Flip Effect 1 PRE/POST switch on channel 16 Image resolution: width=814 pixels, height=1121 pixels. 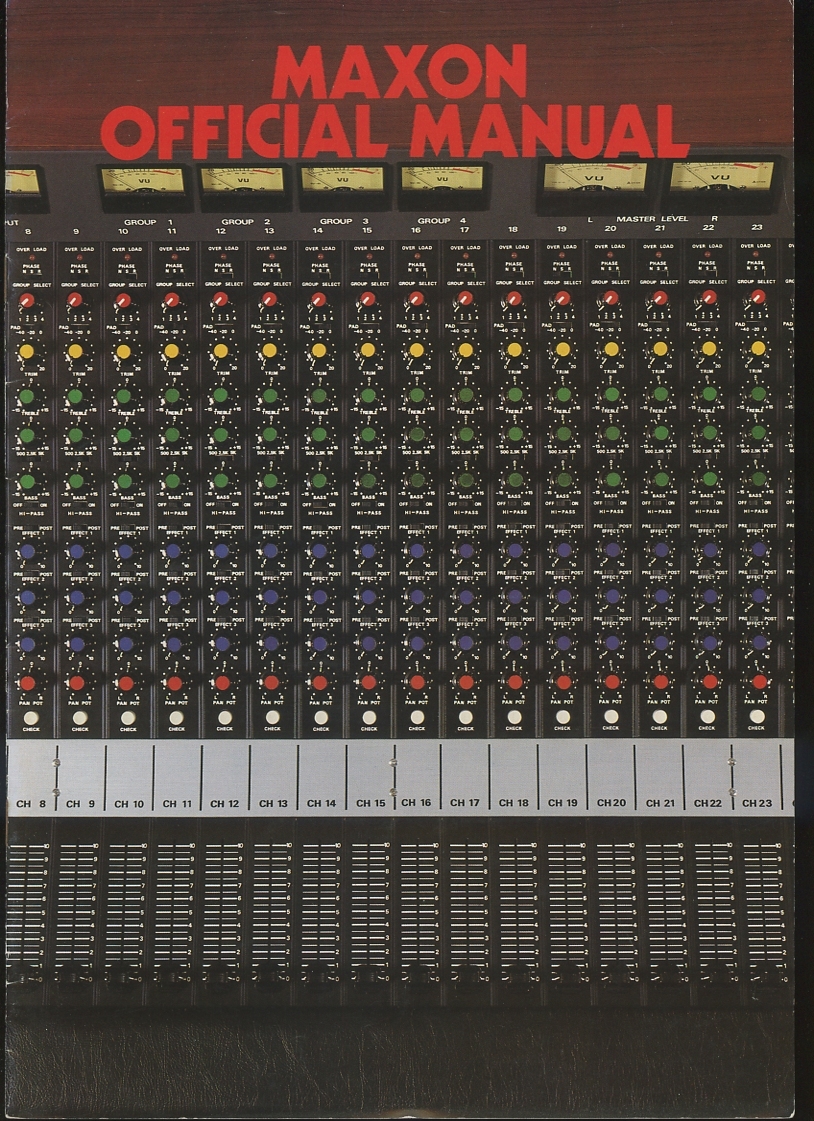pyautogui.click(x=417, y=527)
